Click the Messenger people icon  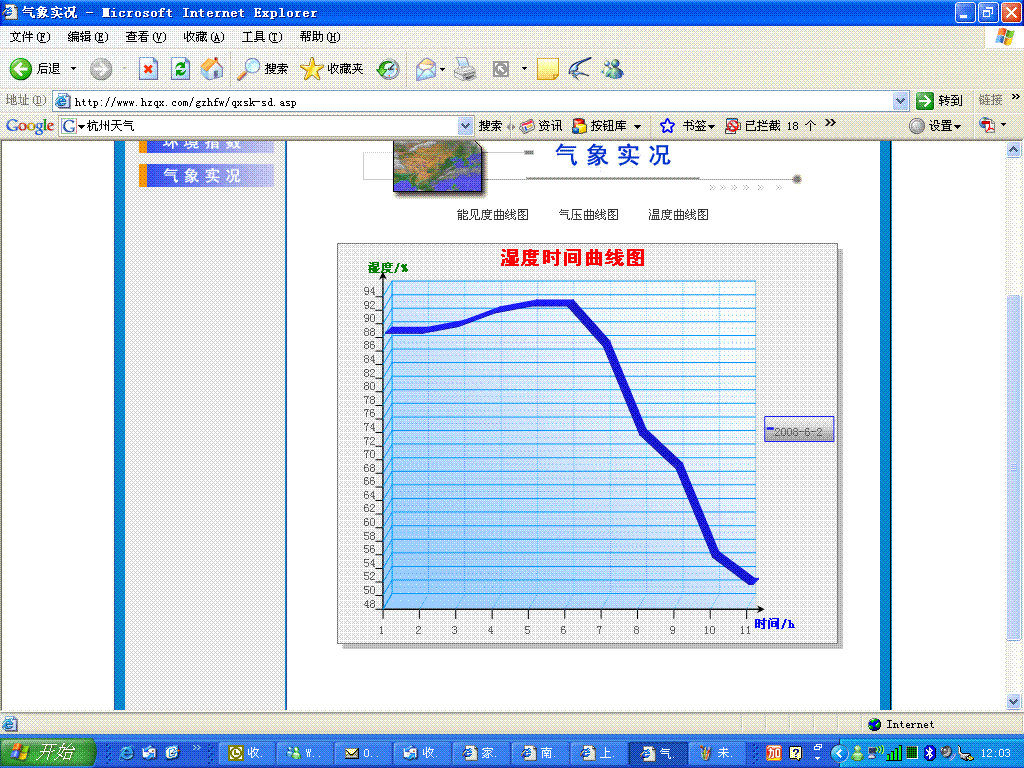tap(612, 69)
